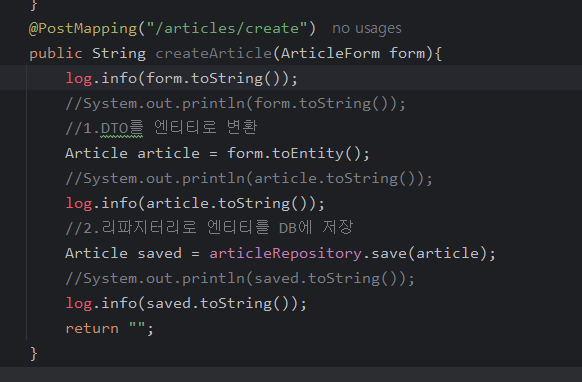The image size is (582, 382).
Task: Click the 'no usages' inlay hint
Action: click(367, 29)
